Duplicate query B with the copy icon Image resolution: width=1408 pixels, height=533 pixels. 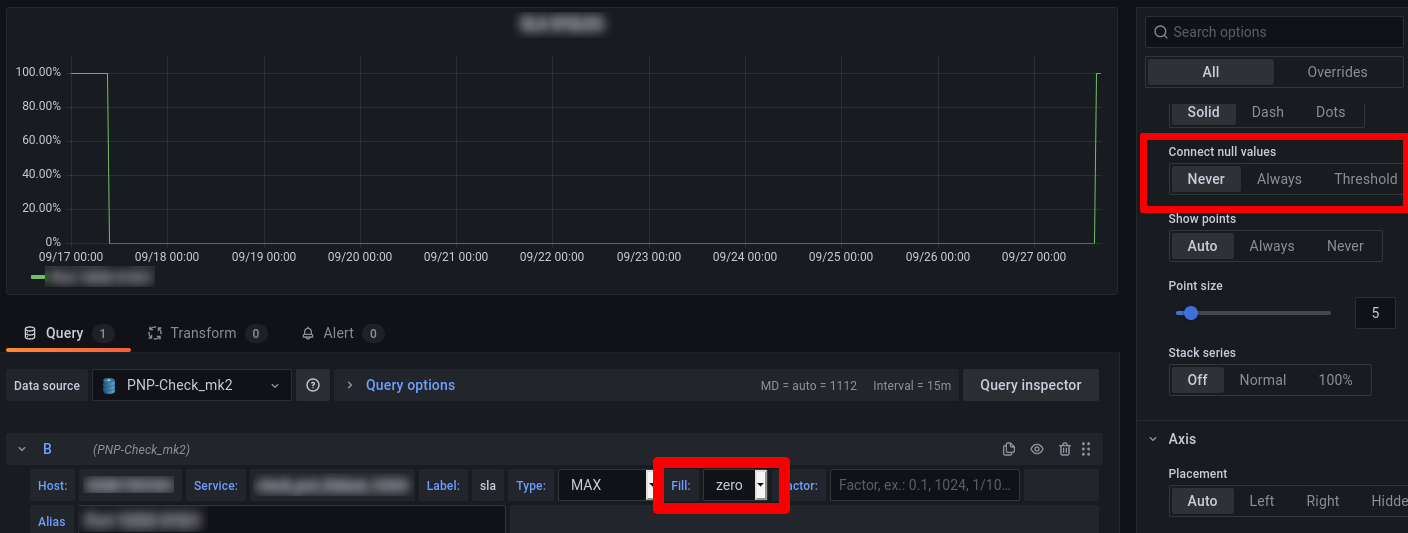point(1009,449)
